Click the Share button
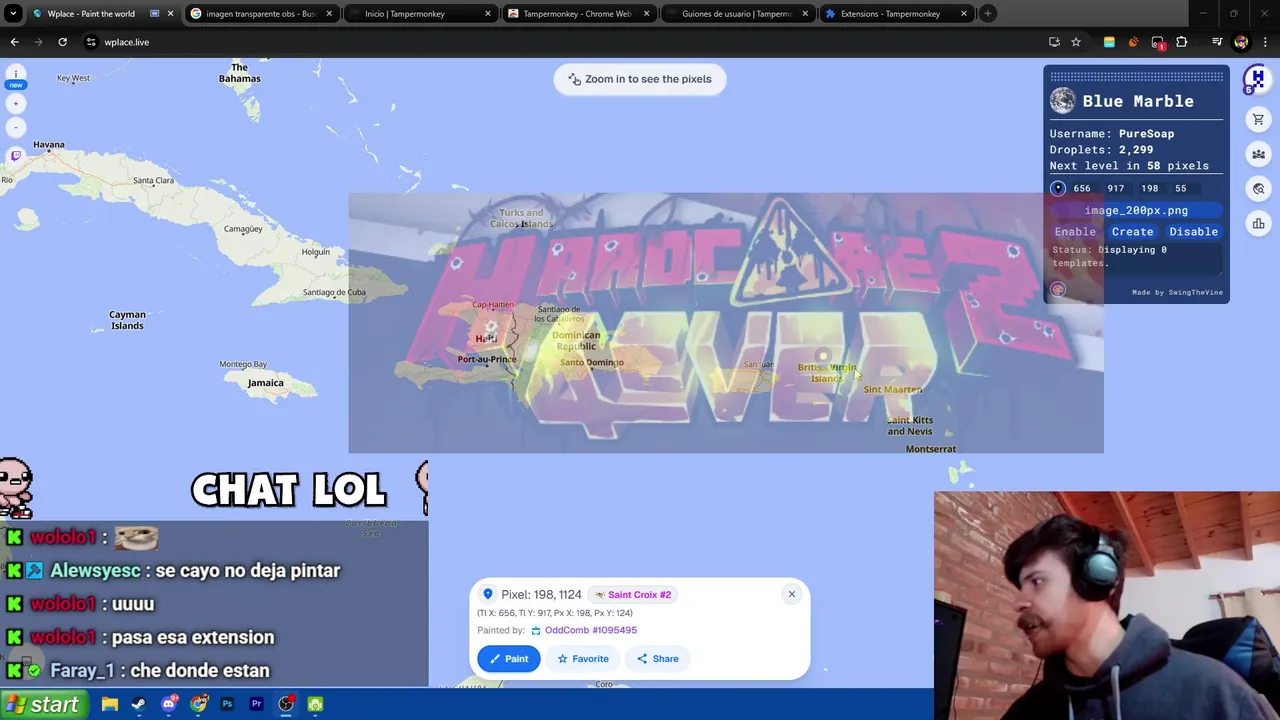This screenshot has width=1280, height=720. coord(658,658)
